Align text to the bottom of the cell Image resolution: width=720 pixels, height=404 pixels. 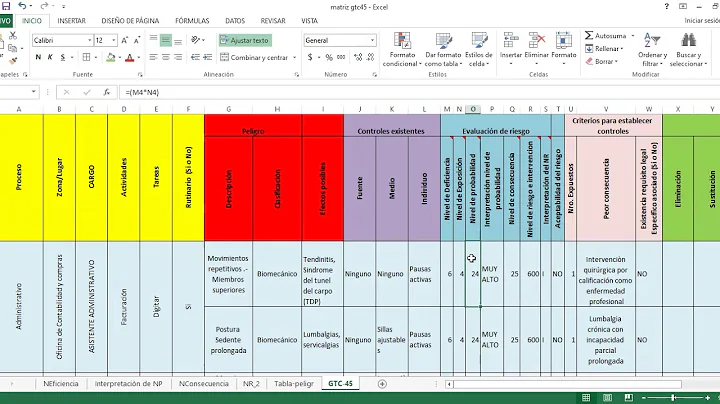coord(178,40)
